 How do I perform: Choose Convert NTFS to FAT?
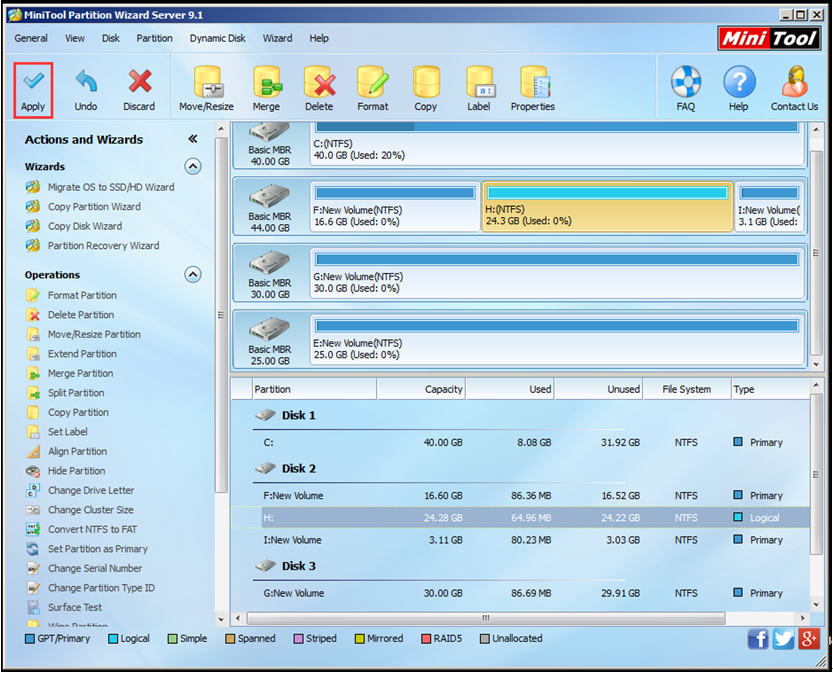coord(81,530)
